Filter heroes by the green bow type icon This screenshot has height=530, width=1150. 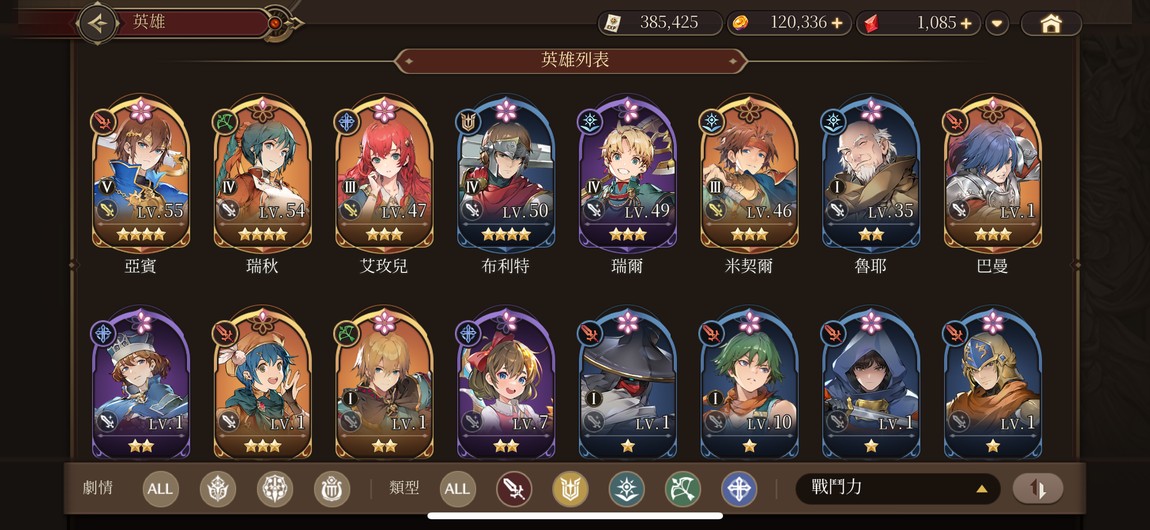683,489
